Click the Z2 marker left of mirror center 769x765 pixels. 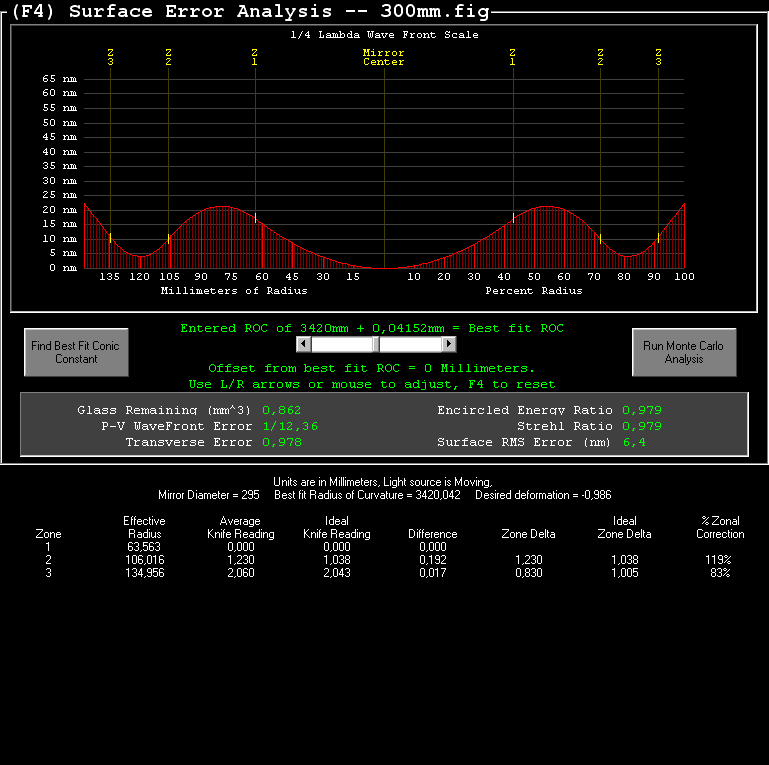[x=168, y=57]
